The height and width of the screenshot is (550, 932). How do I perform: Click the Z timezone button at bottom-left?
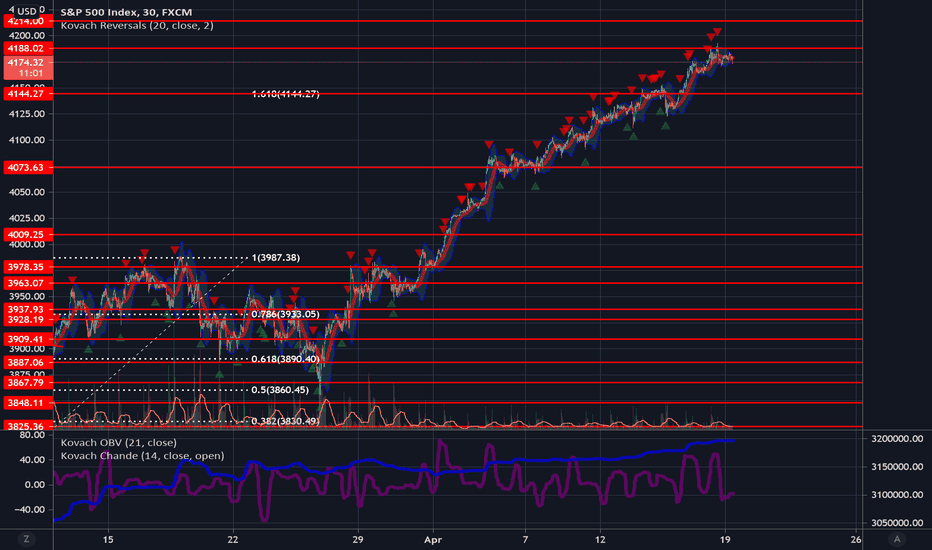click(x=26, y=539)
